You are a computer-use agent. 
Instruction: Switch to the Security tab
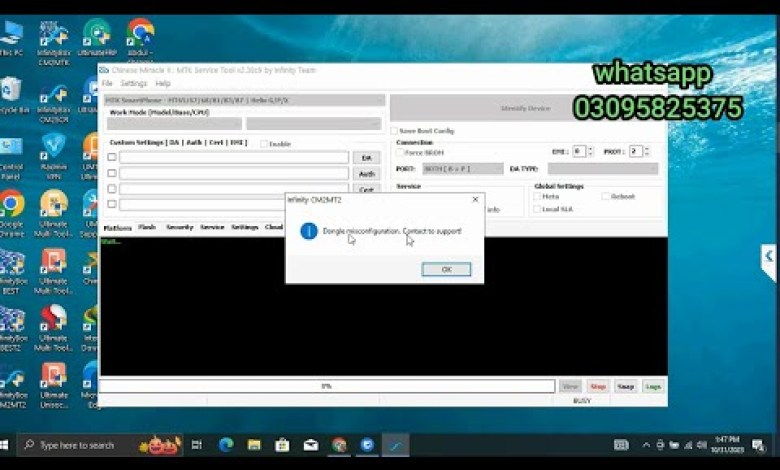[179, 227]
